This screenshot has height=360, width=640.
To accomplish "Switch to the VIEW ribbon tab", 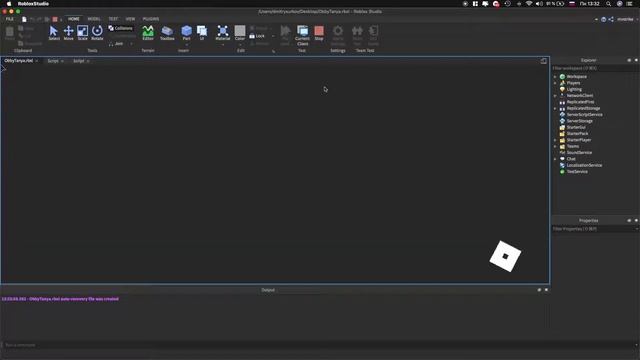I will pyautogui.click(x=130, y=19).
